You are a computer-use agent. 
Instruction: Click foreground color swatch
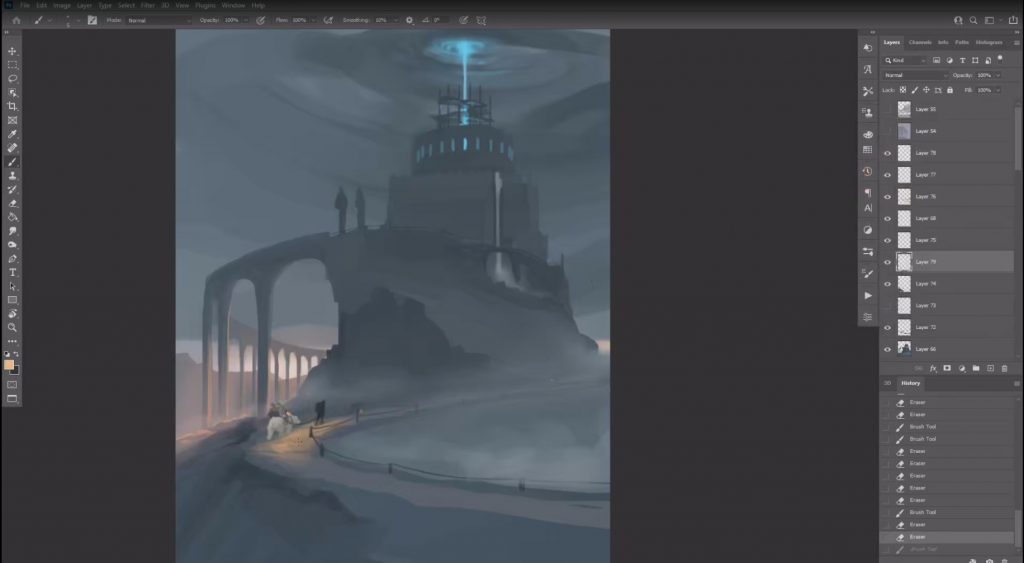[8, 364]
